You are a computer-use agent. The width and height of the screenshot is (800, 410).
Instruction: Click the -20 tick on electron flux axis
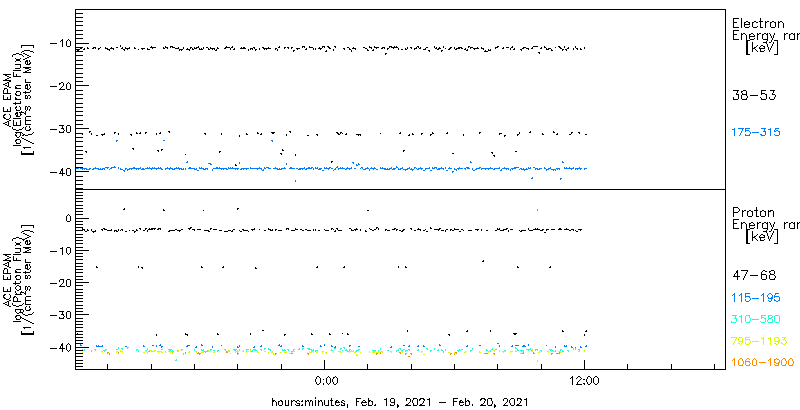(x=62, y=85)
